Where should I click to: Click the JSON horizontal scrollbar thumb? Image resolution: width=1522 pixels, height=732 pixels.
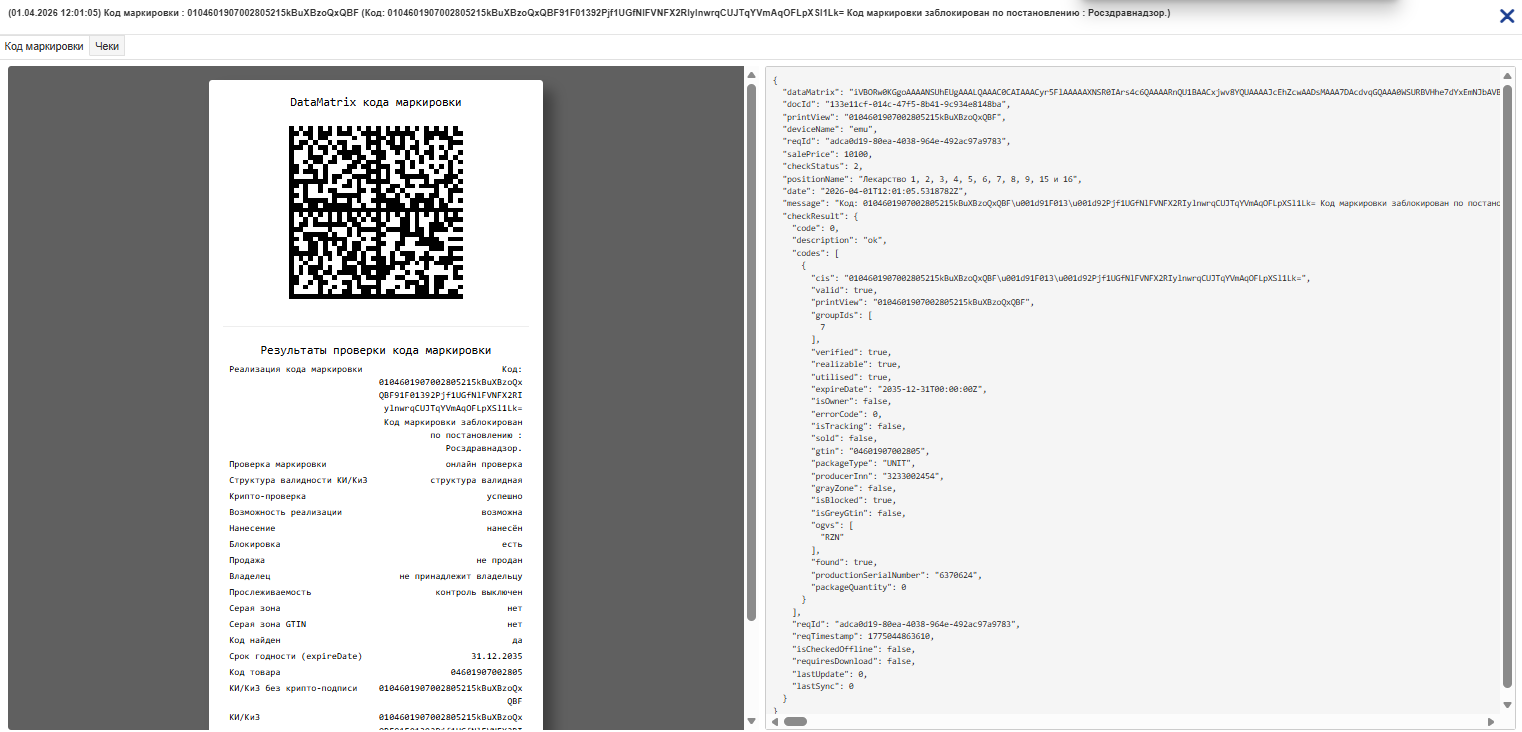click(795, 721)
